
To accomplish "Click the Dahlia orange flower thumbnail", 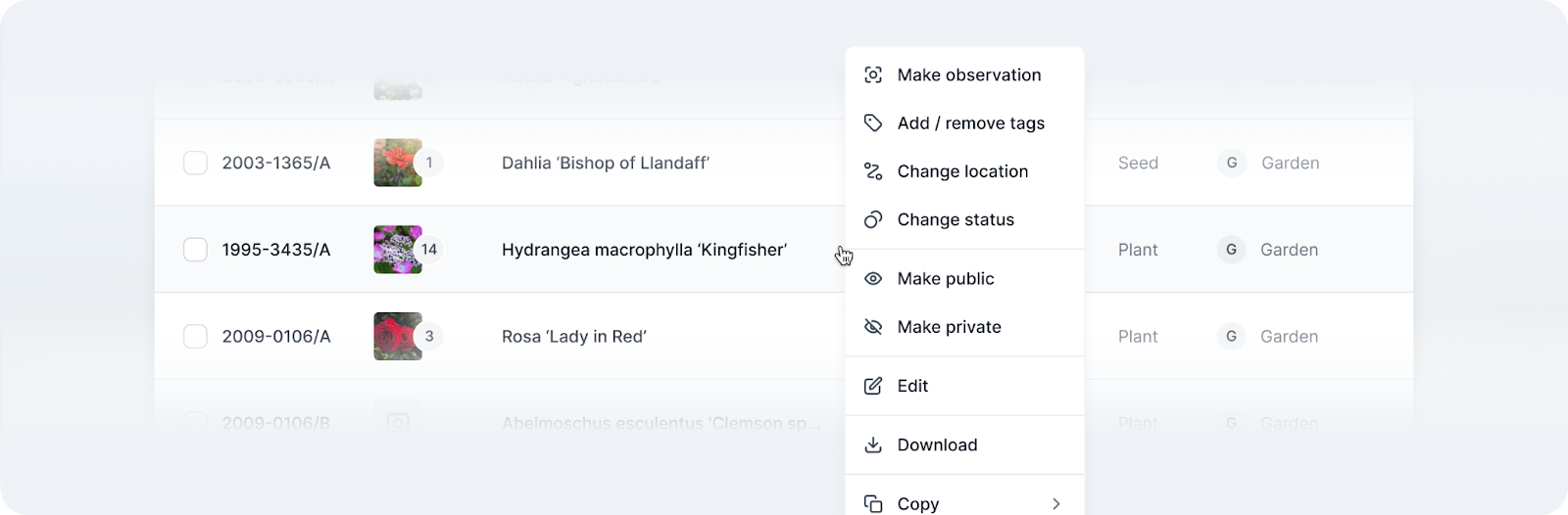I will pos(396,164).
